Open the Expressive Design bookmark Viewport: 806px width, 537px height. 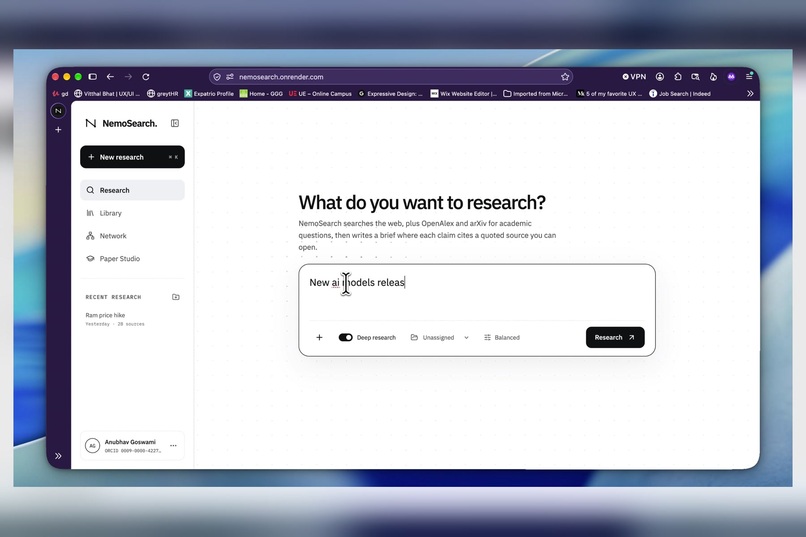tap(390, 94)
